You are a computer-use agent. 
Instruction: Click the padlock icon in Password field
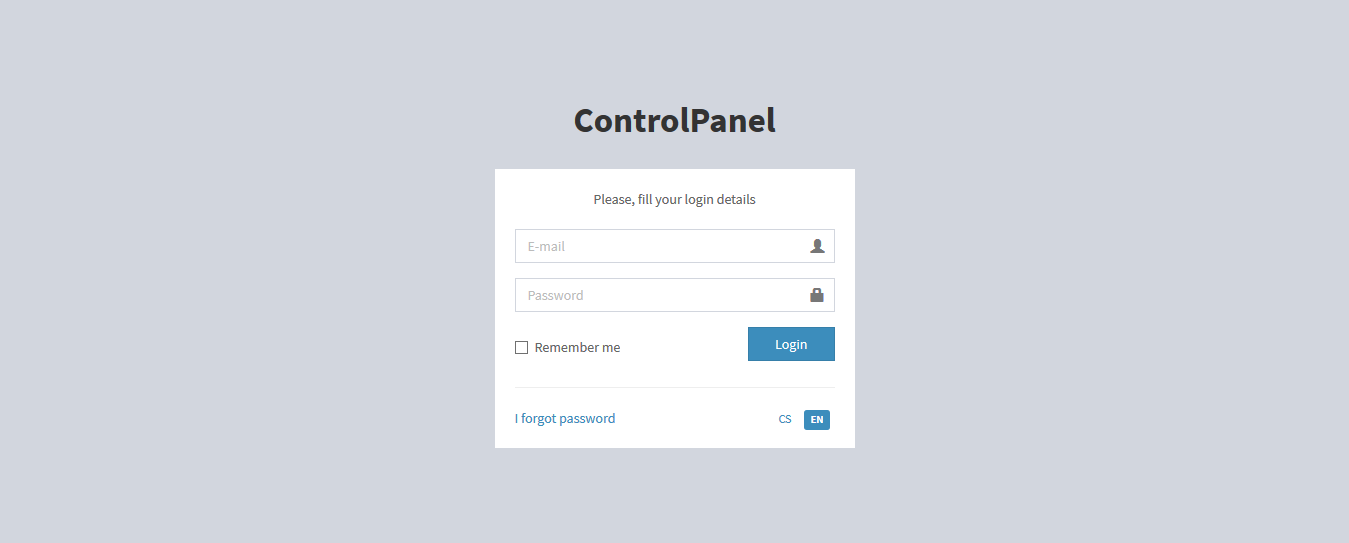click(x=817, y=295)
